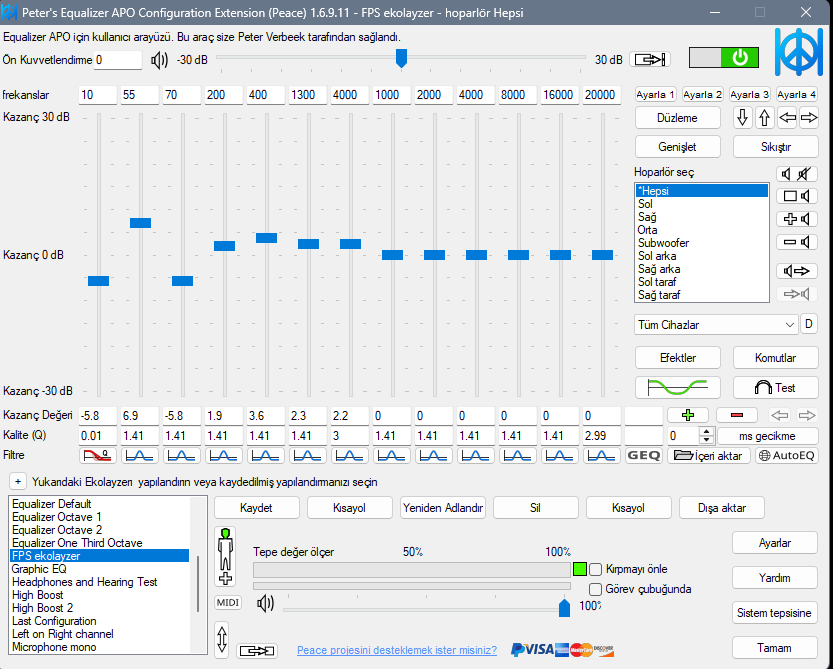Click the GEQ button
Screen dimensions: 833x669
coord(643,455)
